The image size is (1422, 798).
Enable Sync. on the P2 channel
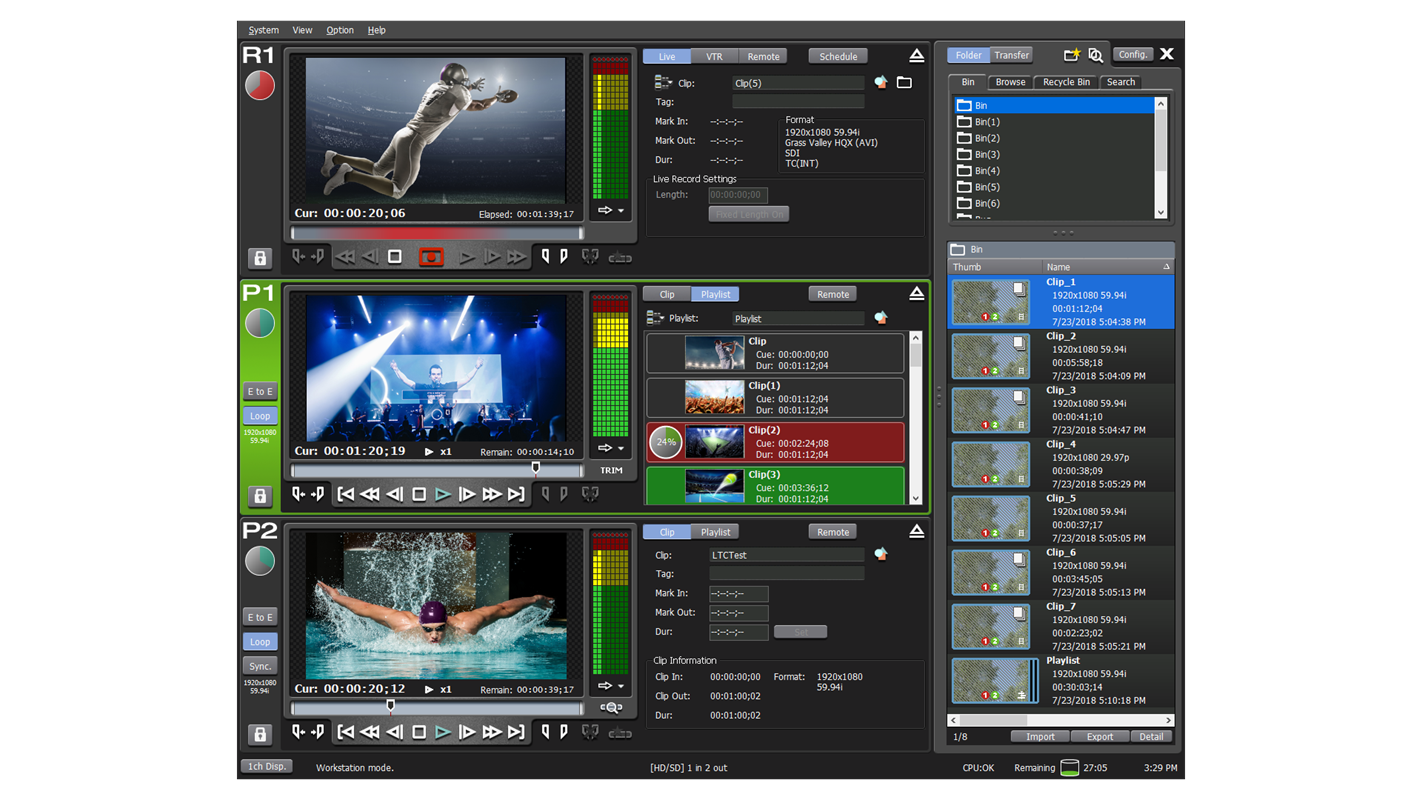[260, 666]
